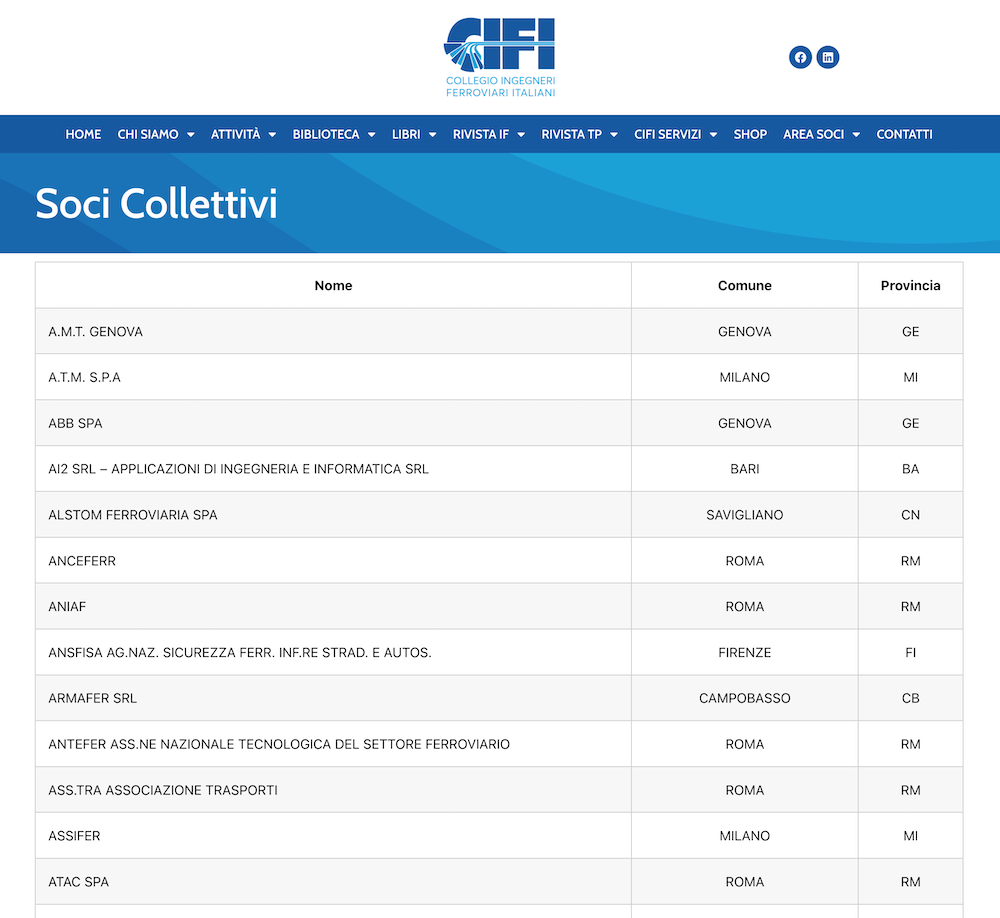This screenshot has height=918, width=1000.
Task: Click the Soci Collettivi page heading
Action: click(156, 204)
